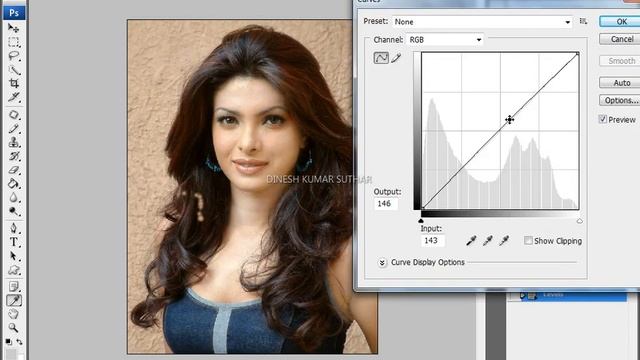Image resolution: width=640 pixels, height=360 pixels.
Task: Expand the Levels layer triangle in Layers panel
Action: tap(522, 296)
